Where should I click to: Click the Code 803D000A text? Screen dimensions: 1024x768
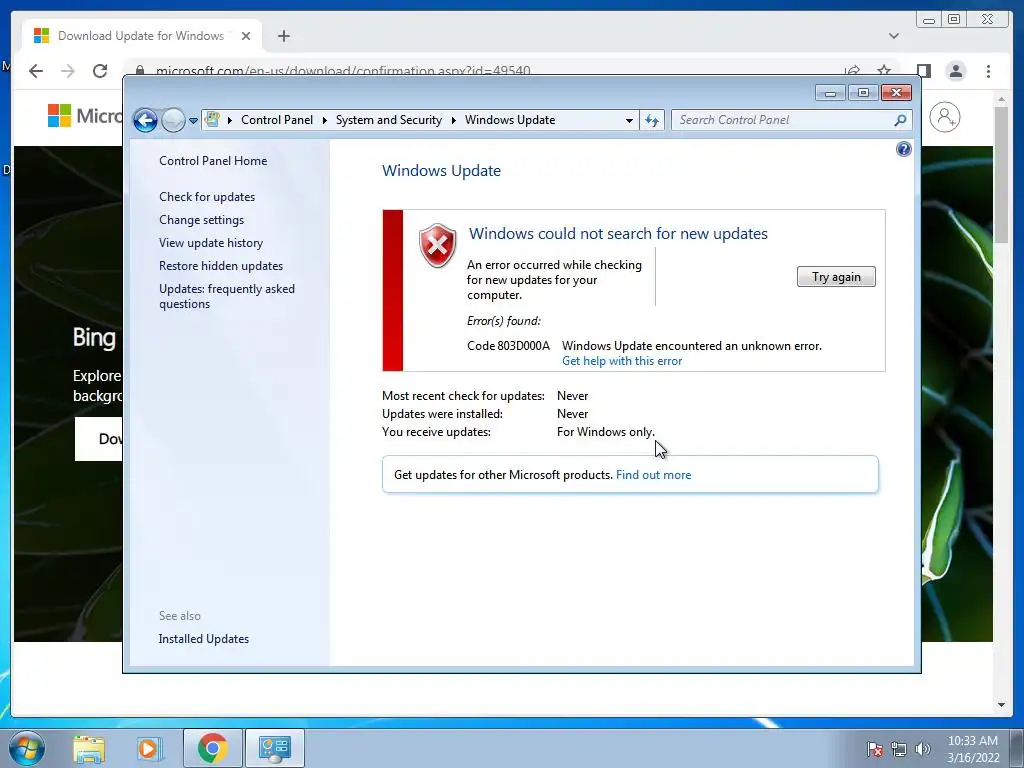point(508,345)
